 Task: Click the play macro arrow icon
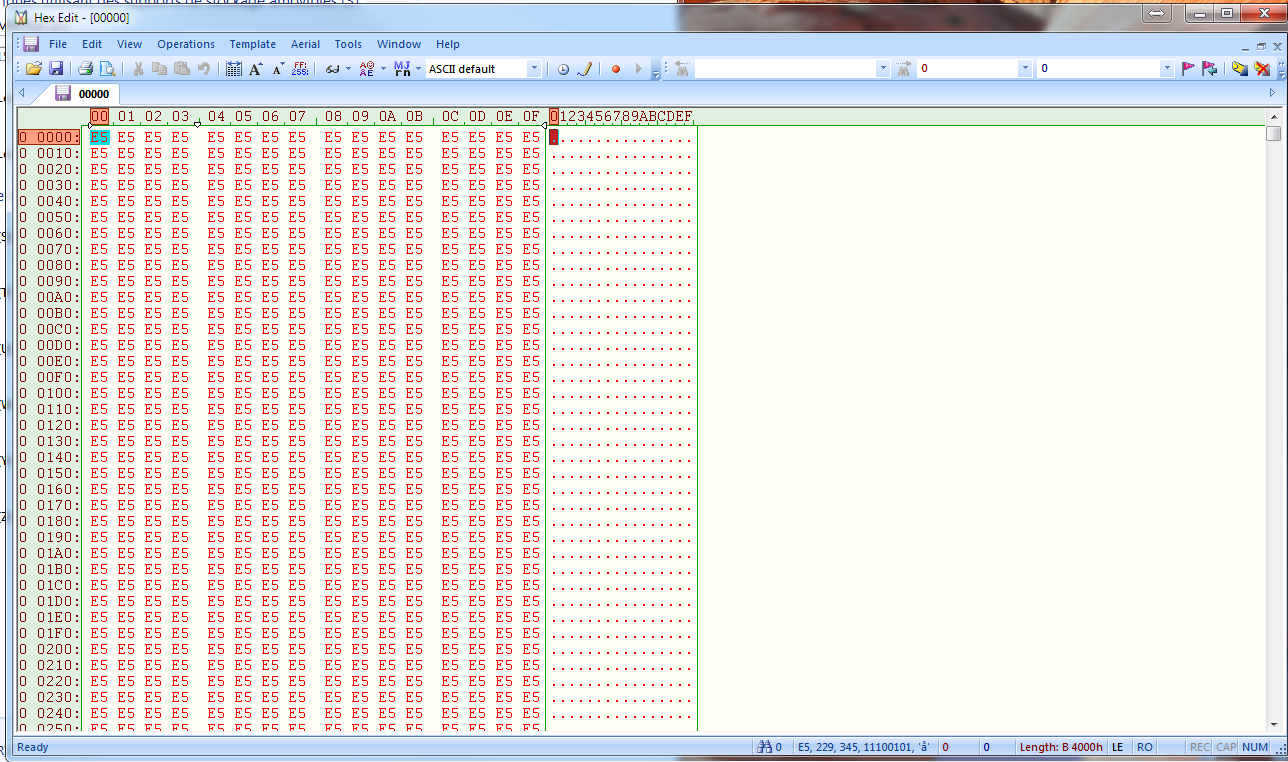pyautogui.click(x=638, y=69)
